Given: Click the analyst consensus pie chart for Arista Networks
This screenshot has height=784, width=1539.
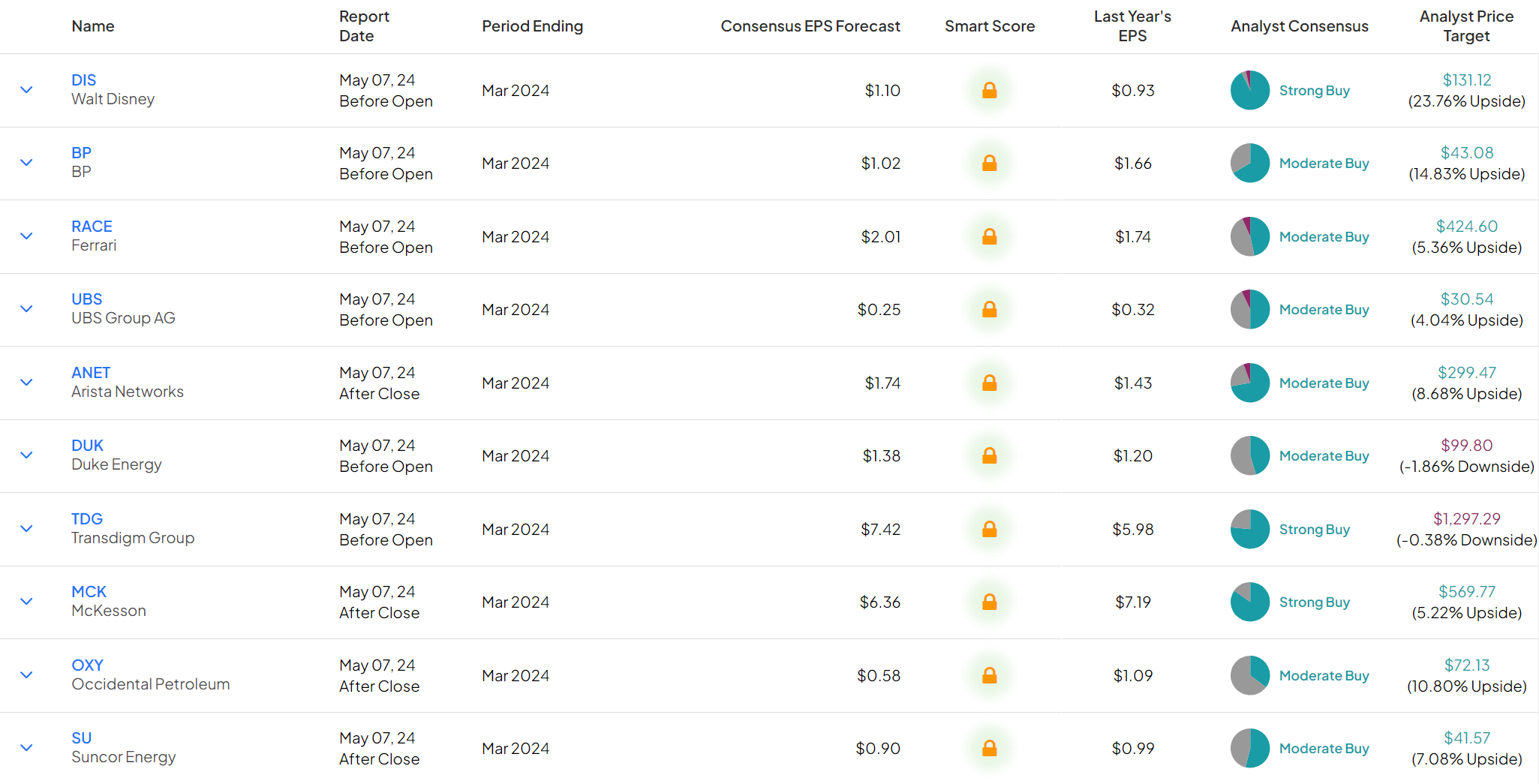Looking at the screenshot, I should (x=1250, y=383).
